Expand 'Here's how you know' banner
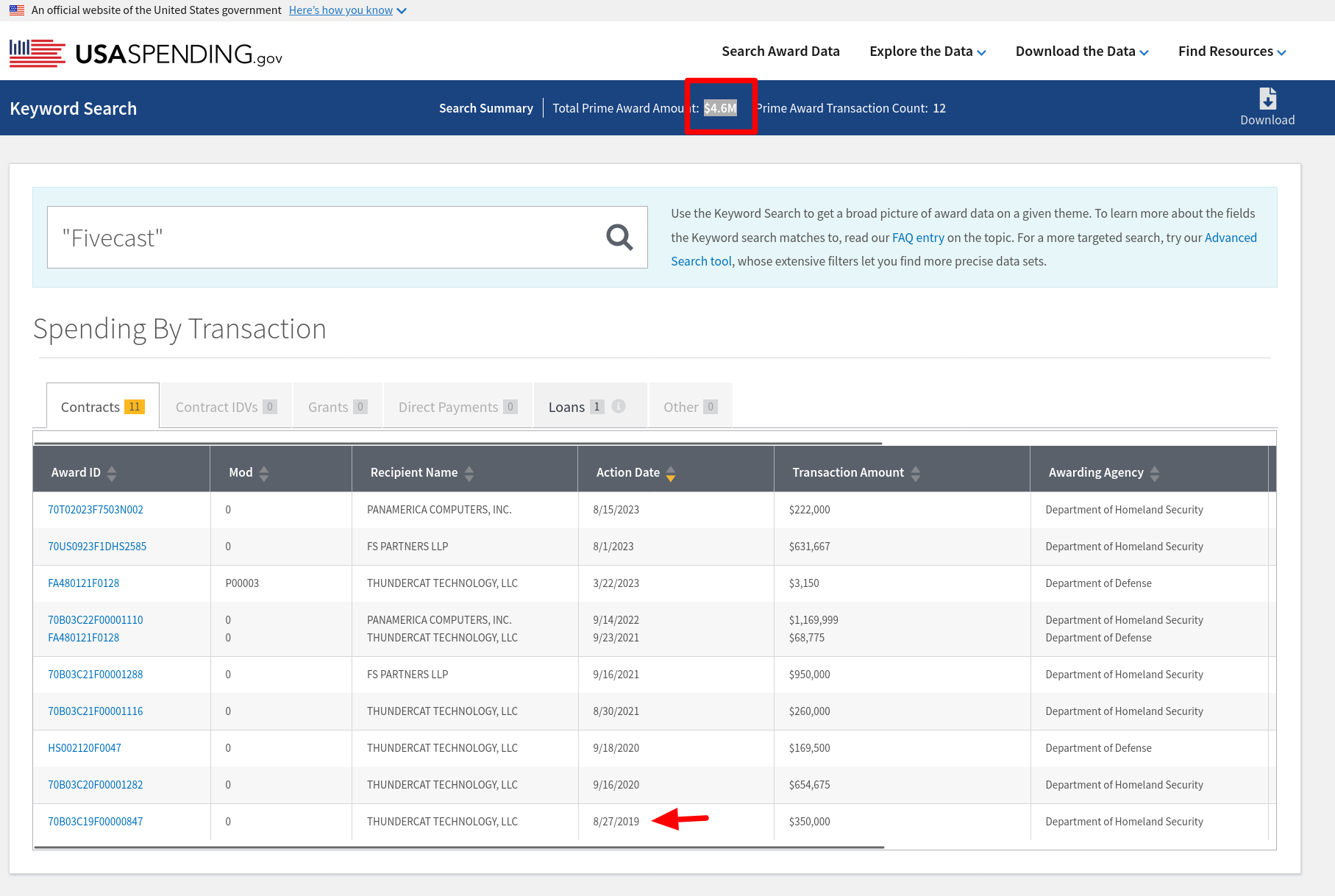 click(x=347, y=10)
